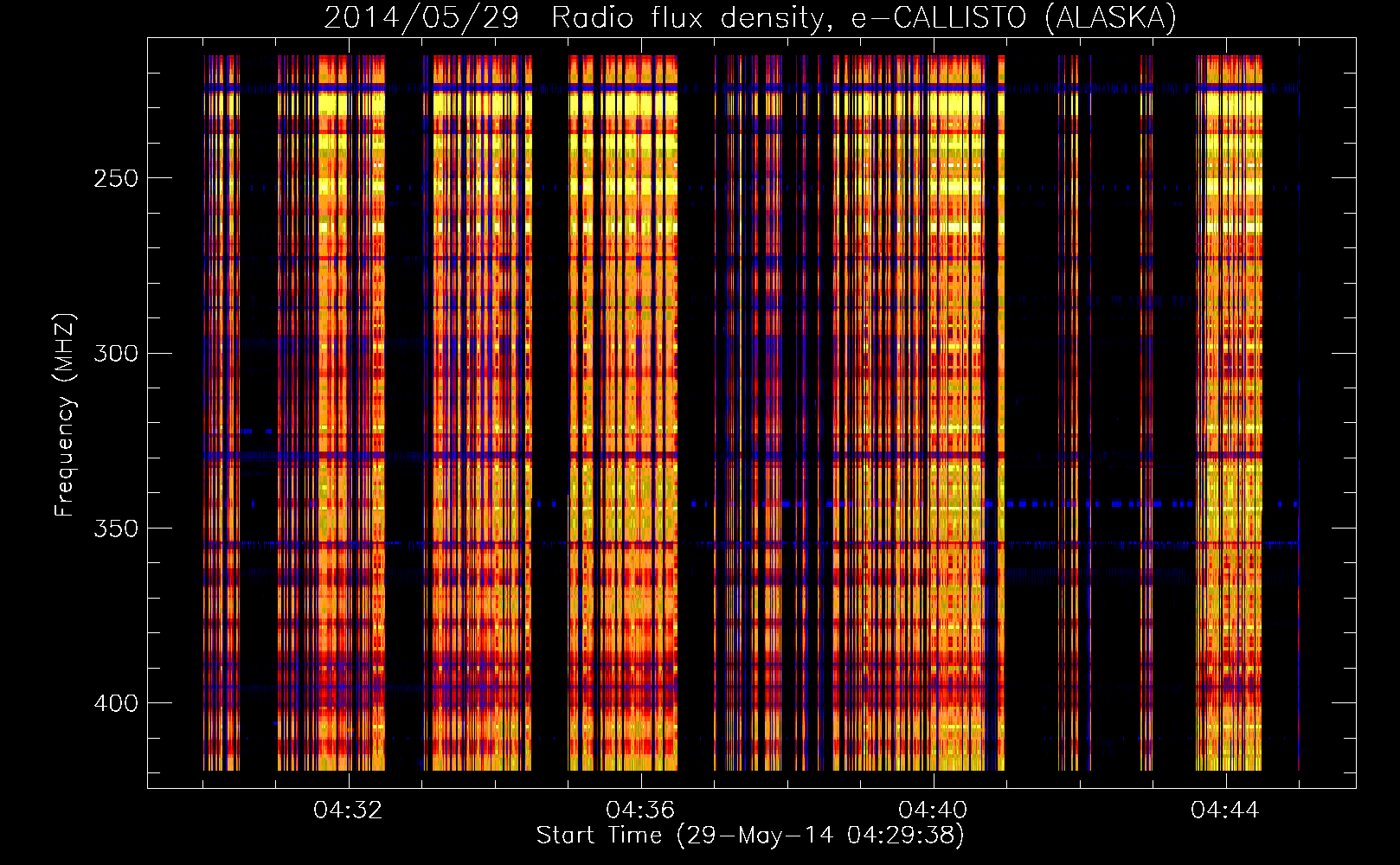Click the '400' frequency axis label
This screenshot has height=865, width=1400.
click(x=116, y=702)
